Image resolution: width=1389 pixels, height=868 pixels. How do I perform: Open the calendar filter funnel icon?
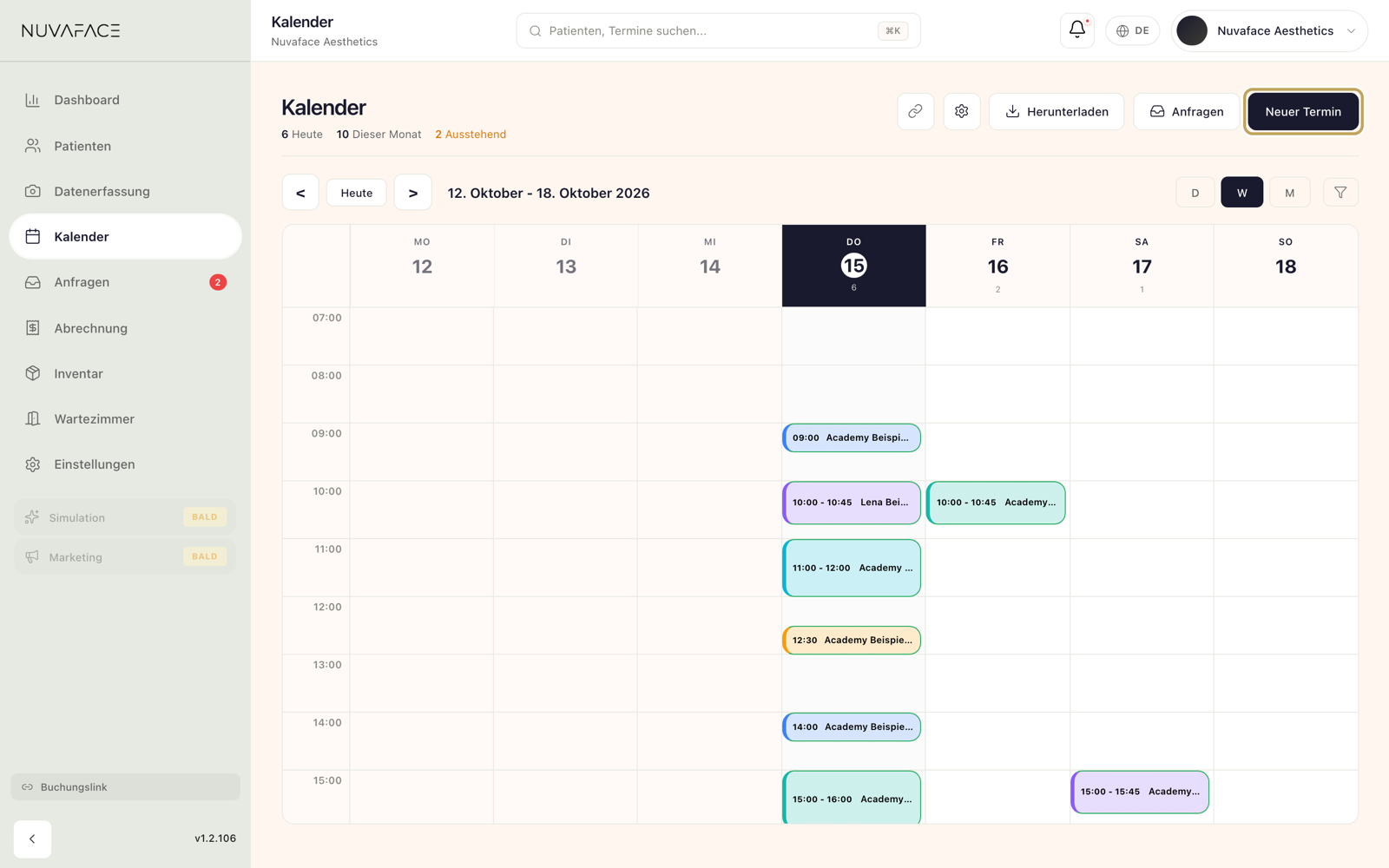point(1340,193)
